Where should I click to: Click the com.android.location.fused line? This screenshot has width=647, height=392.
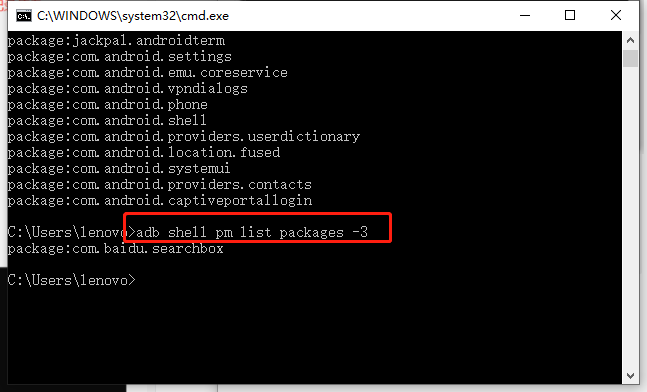(144, 153)
